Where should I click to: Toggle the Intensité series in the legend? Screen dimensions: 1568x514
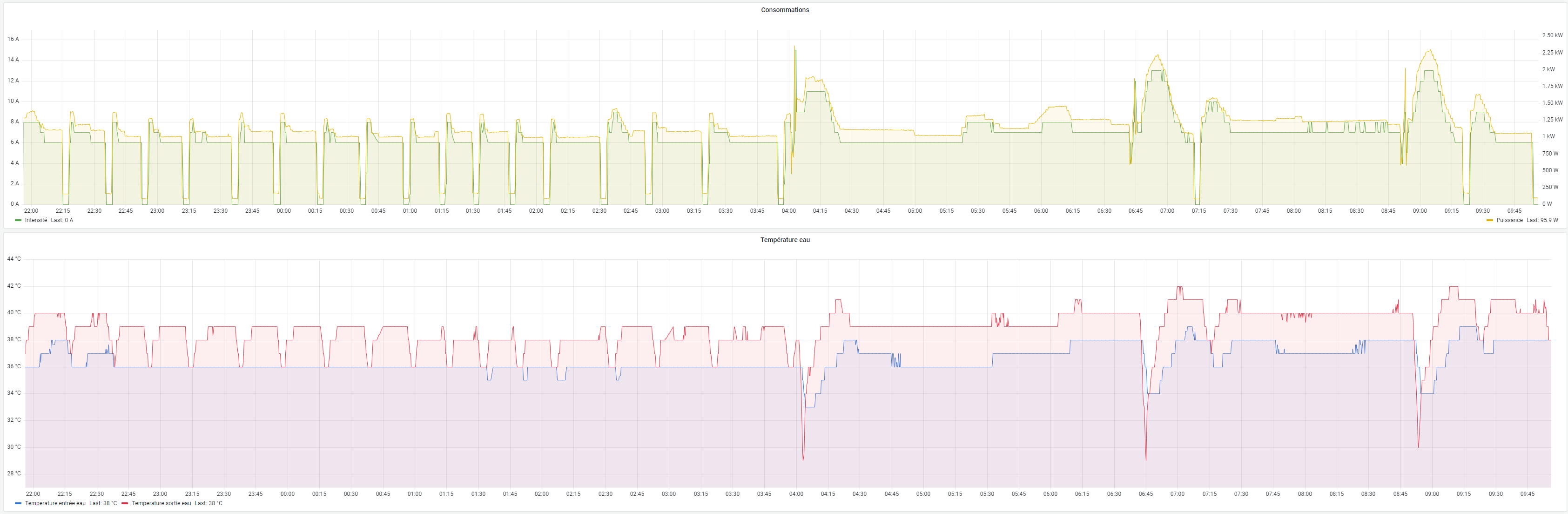point(36,221)
